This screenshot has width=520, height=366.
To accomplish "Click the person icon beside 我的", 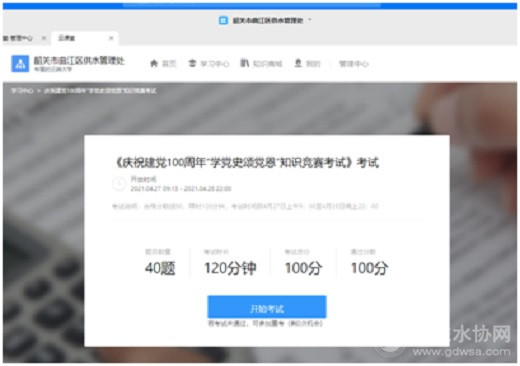I will tap(298, 63).
